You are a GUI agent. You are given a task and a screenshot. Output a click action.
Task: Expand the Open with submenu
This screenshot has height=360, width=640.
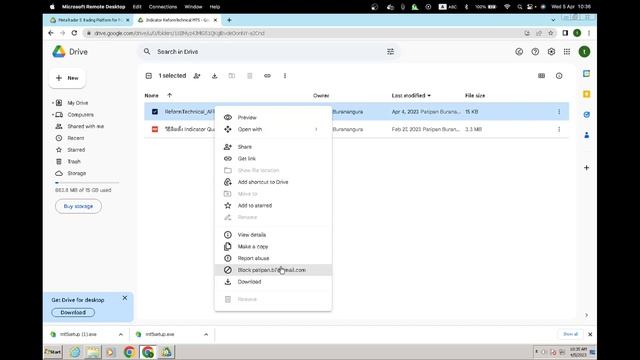click(x=316, y=129)
